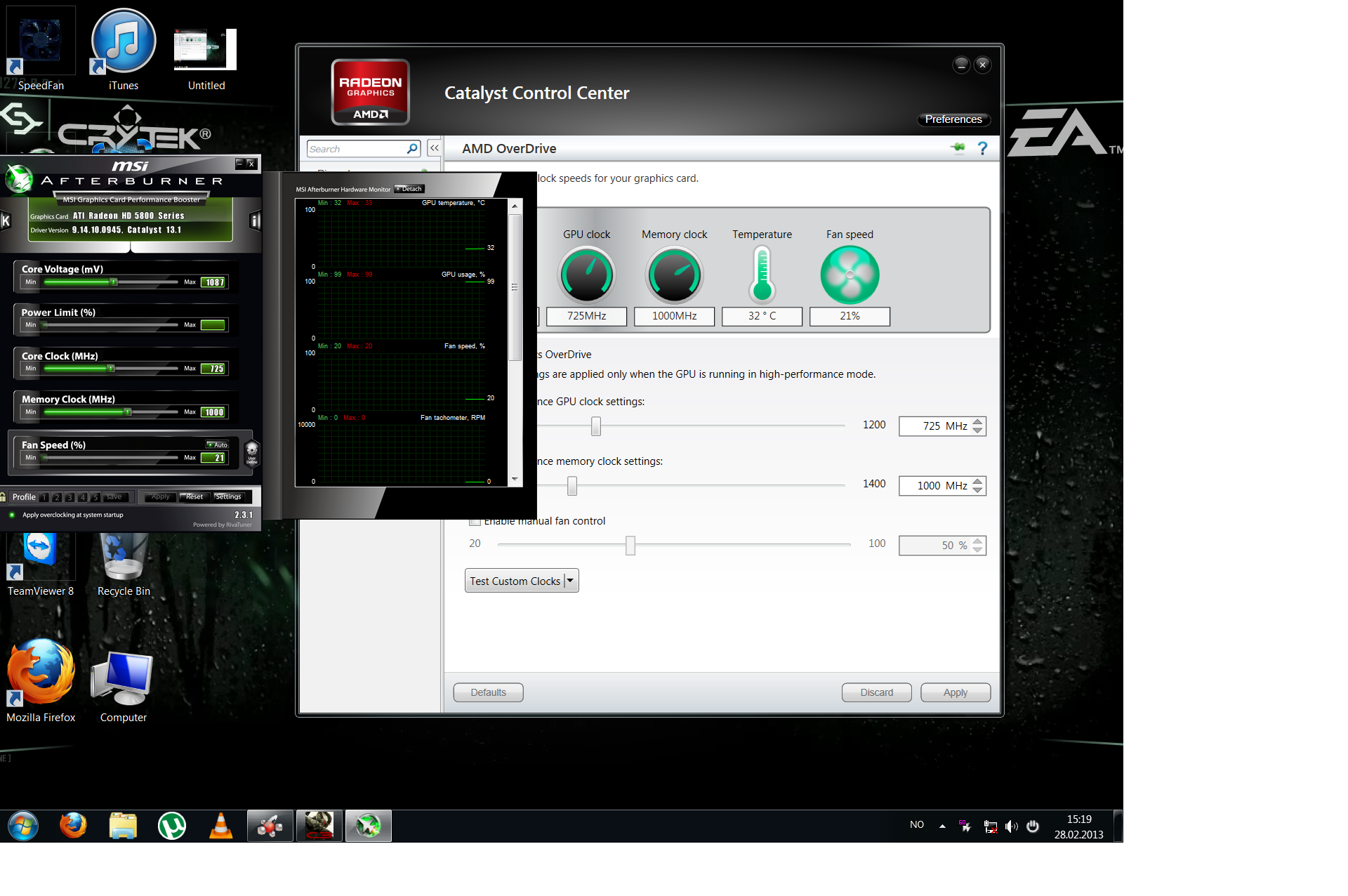The width and height of the screenshot is (1348, 896).
Task: Show hidden tray icons arrow
Action: tap(942, 826)
